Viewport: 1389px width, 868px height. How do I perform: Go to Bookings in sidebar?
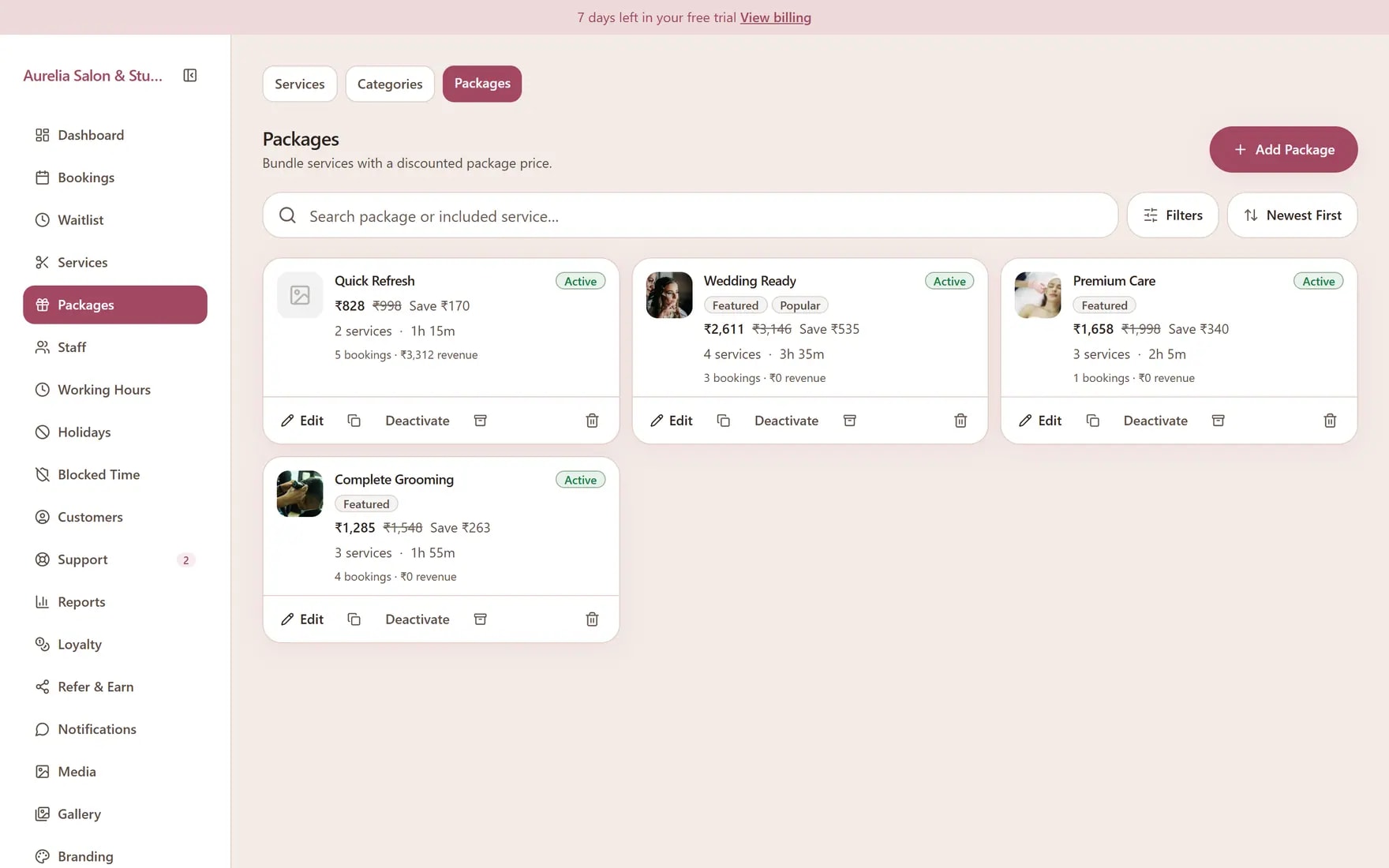tap(115, 178)
